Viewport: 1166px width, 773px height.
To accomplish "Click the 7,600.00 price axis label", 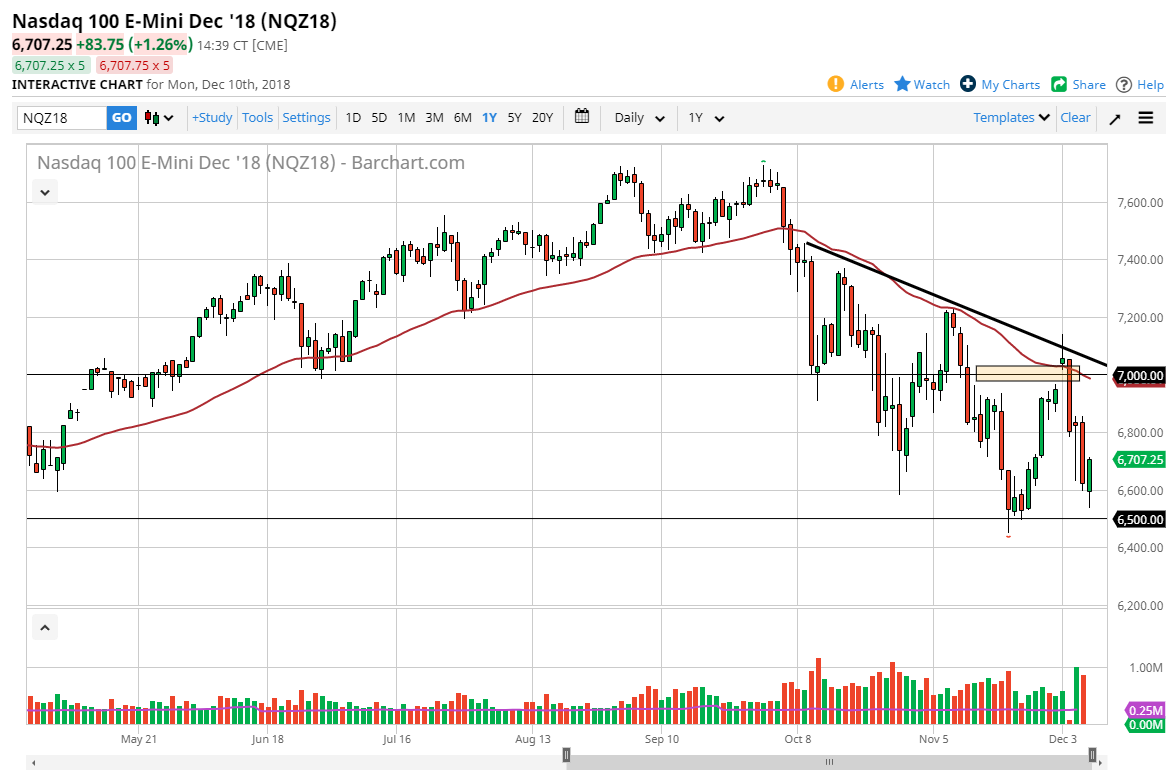I will [x=1140, y=203].
